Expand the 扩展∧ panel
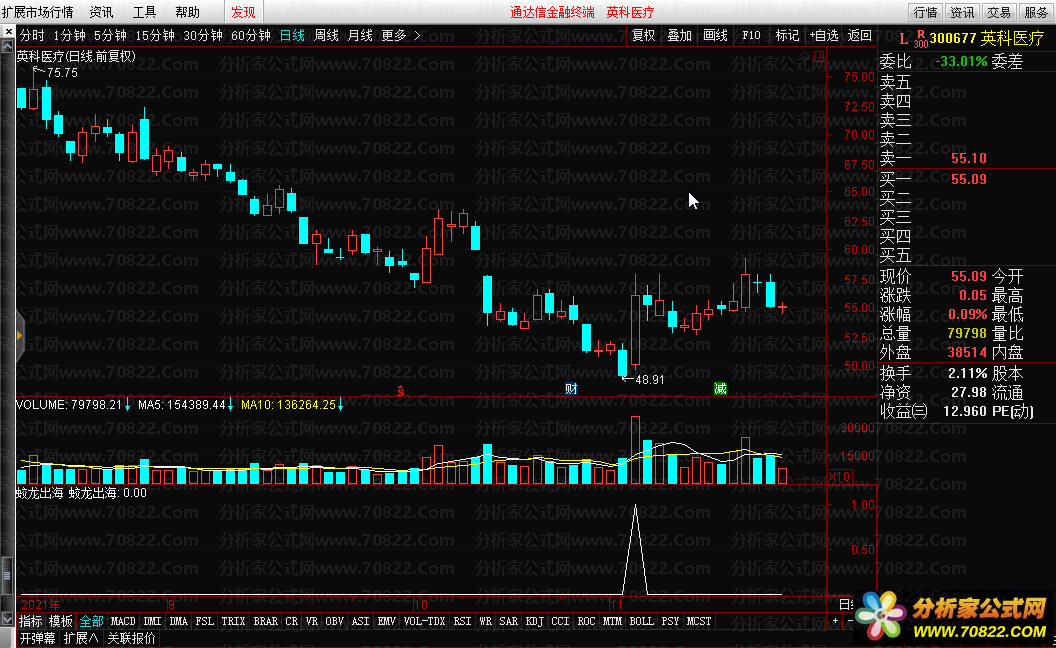Image resolution: width=1056 pixels, height=648 pixels. (81, 638)
